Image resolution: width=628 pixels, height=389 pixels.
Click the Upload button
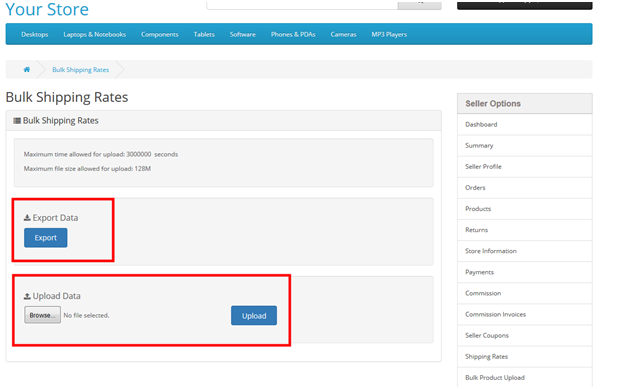(254, 316)
